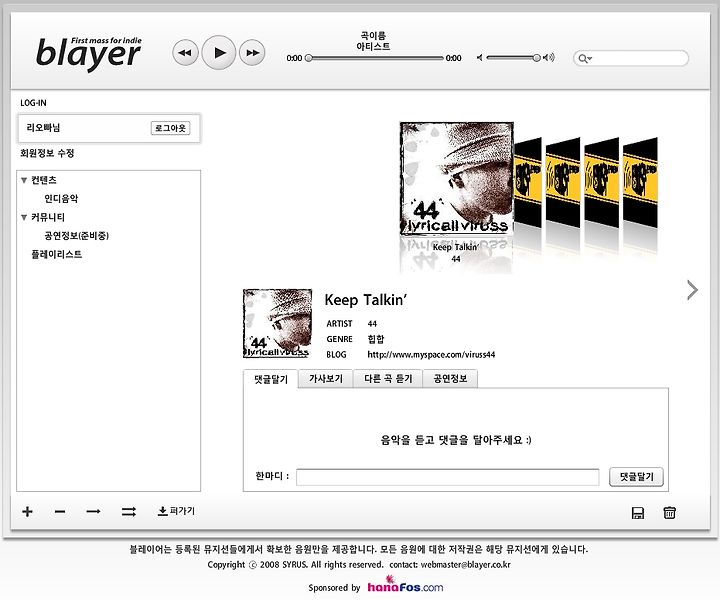The height and width of the screenshot is (600, 720).
Task: Click the blayer logo
Action: [88, 53]
